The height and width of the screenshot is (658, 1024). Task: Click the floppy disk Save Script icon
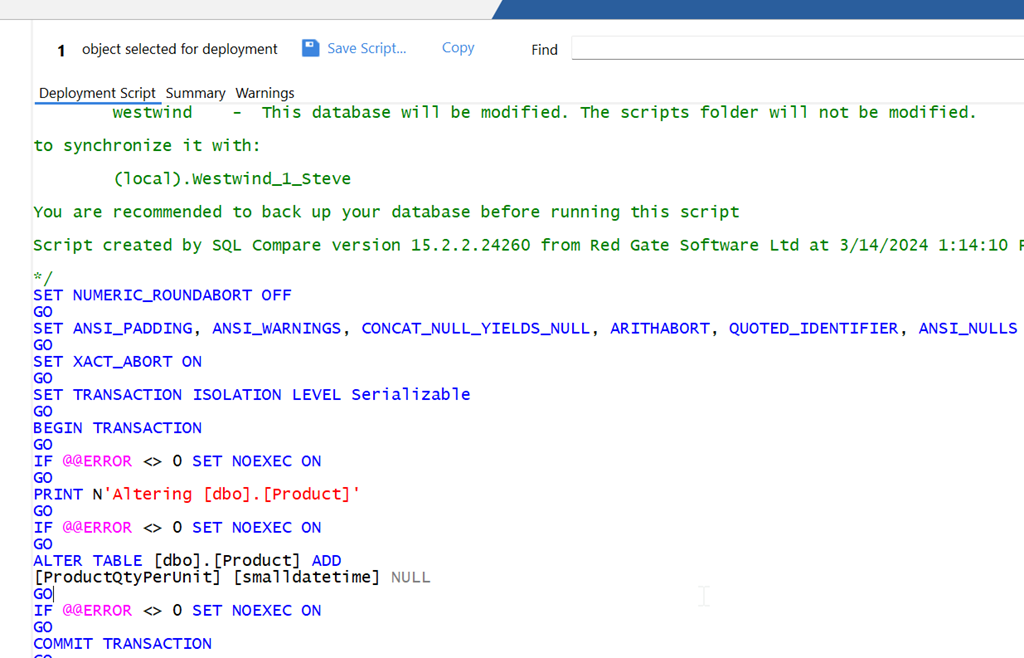tap(310, 48)
